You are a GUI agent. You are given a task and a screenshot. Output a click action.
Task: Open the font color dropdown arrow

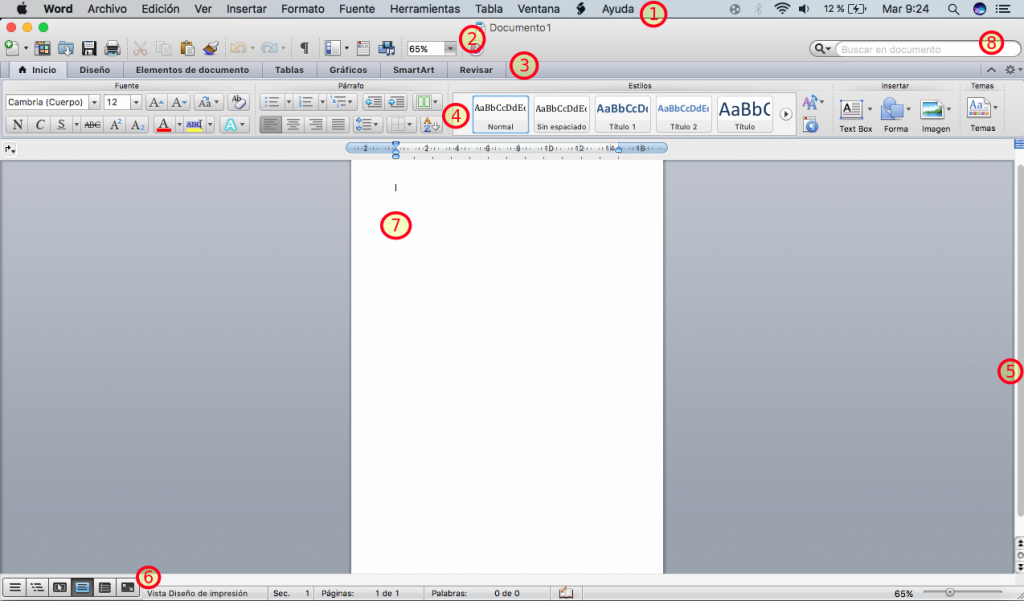178,123
